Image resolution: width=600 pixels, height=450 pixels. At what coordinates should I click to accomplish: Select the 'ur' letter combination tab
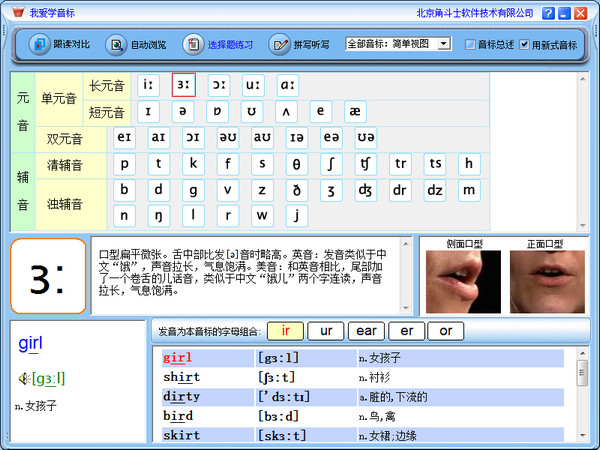pyautogui.click(x=325, y=331)
